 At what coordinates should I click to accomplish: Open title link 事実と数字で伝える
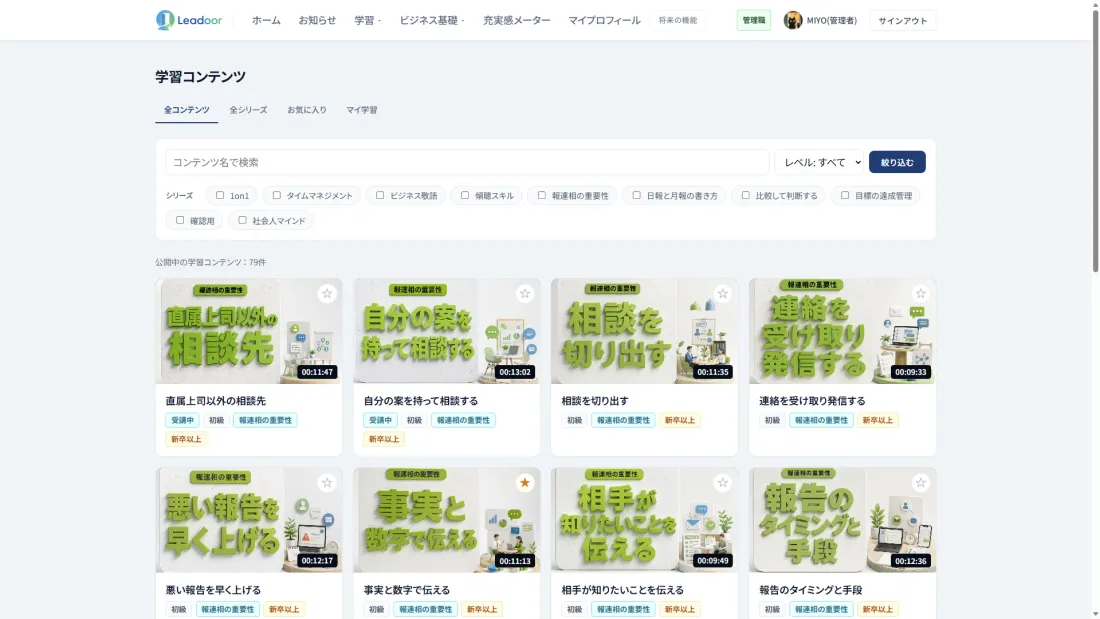pos(407,590)
